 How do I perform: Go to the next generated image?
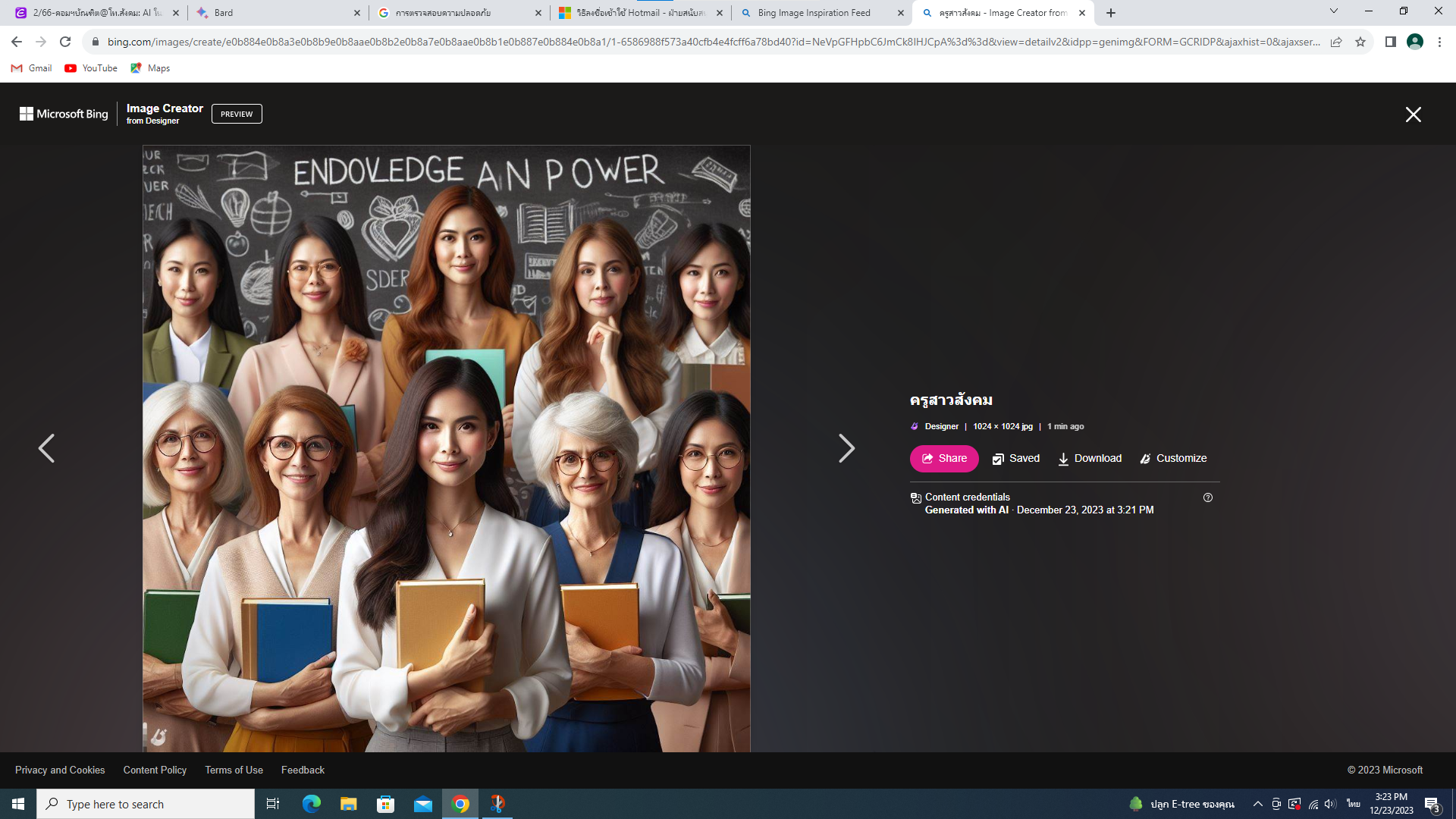[x=846, y=448]
